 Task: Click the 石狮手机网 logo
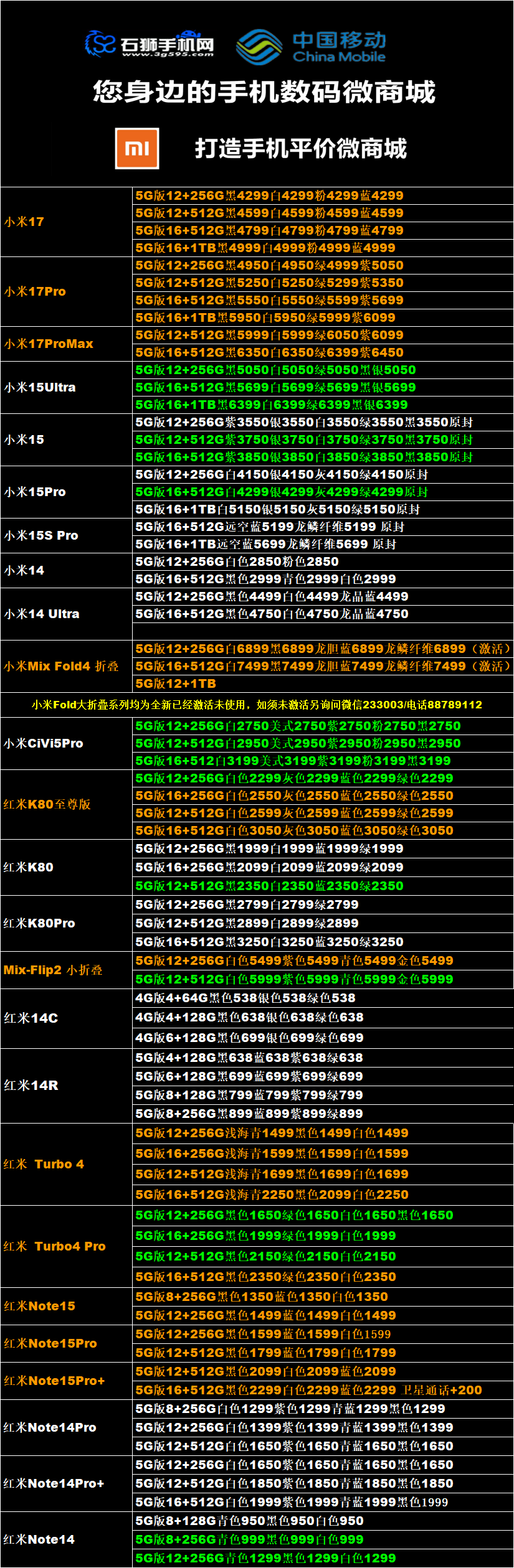coord(150,44)
